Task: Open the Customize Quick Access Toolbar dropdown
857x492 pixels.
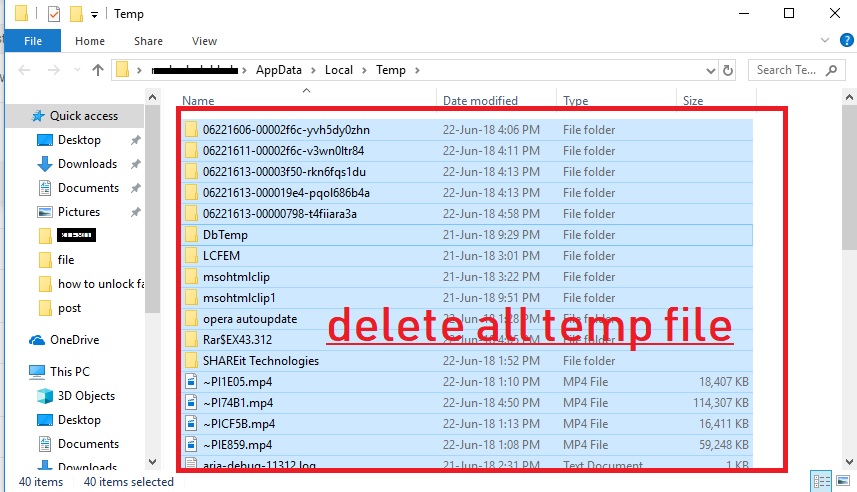Action: click(94, 14)
